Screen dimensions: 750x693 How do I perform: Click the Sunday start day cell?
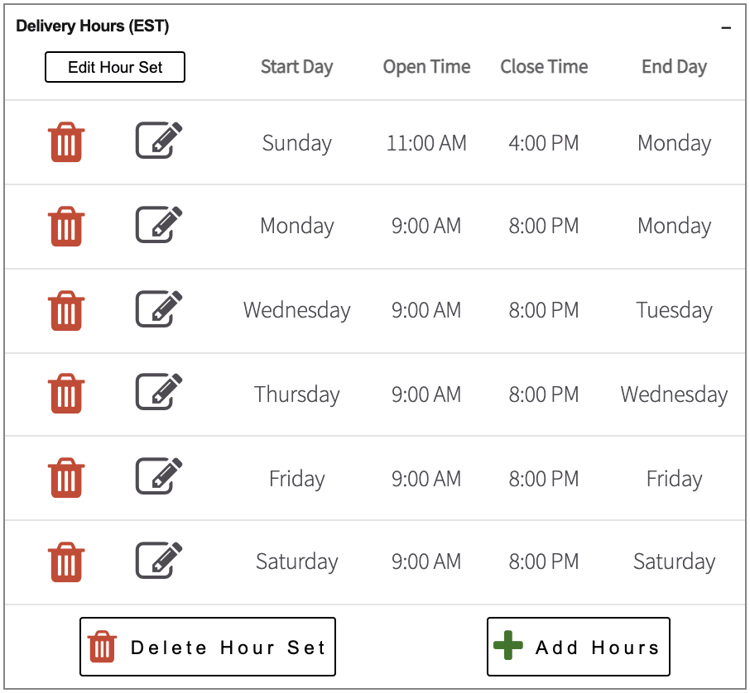click(297, 143)
